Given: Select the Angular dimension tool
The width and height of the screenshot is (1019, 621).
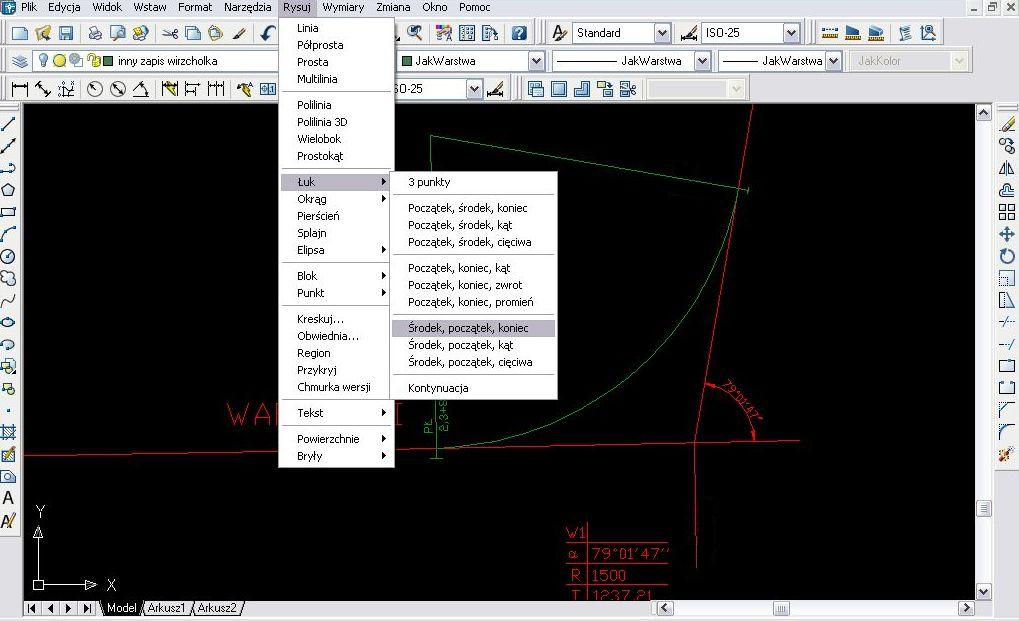Looking at the screenshot, I should (x=141, y=89).
